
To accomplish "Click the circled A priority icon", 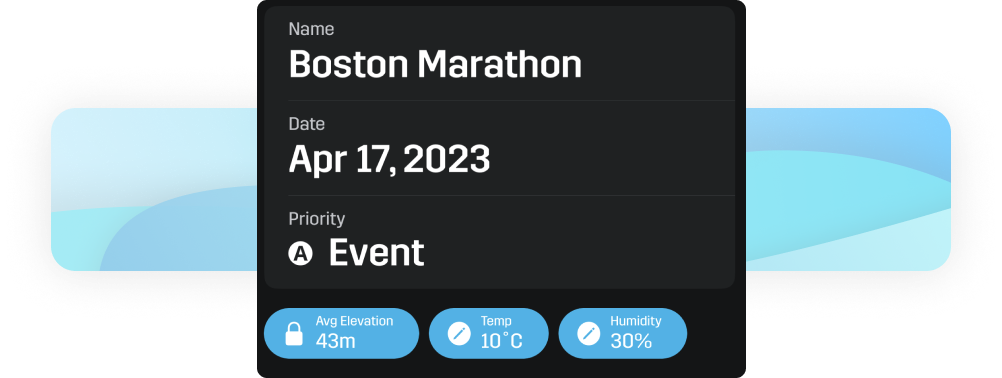I will pyautogui.click(x=300, y=253).
